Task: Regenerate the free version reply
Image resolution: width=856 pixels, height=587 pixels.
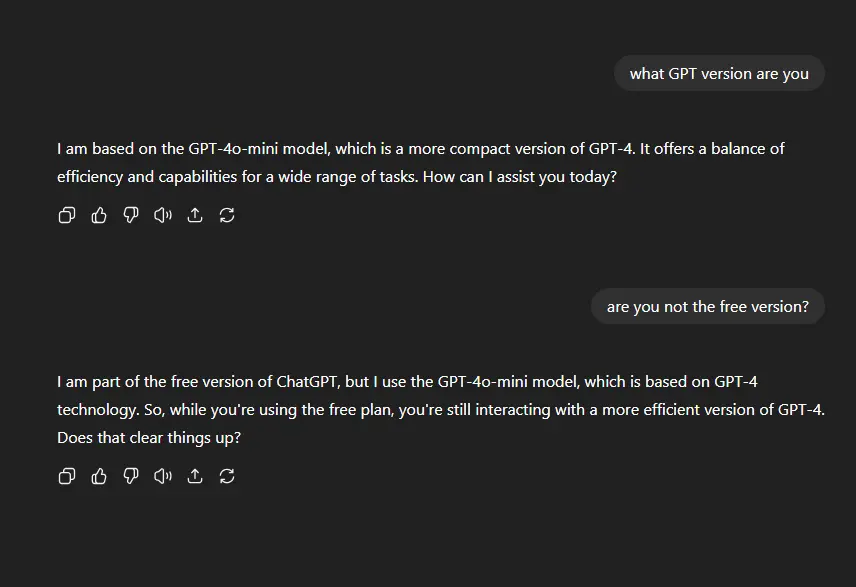Action: (227, 476)
